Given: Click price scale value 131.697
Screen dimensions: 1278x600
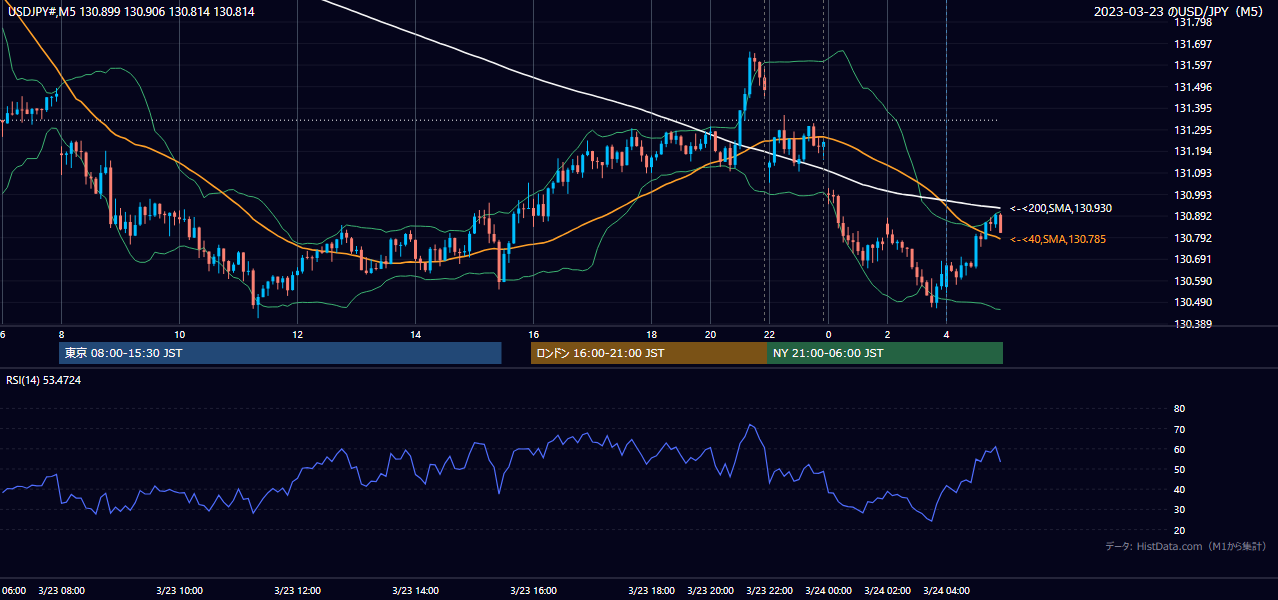Looking at the screenshot, I should click(x=1193, y=44).
